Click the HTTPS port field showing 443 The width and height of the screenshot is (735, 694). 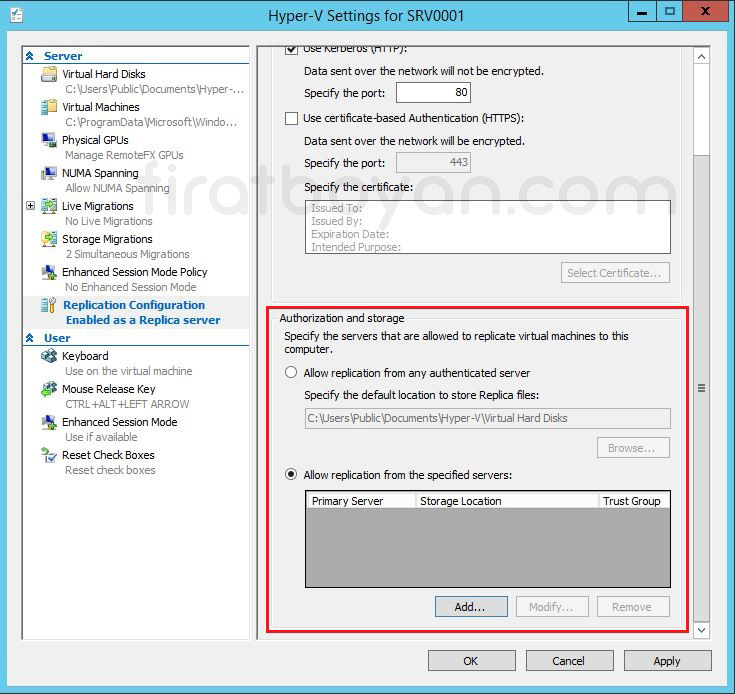point(434,163)
